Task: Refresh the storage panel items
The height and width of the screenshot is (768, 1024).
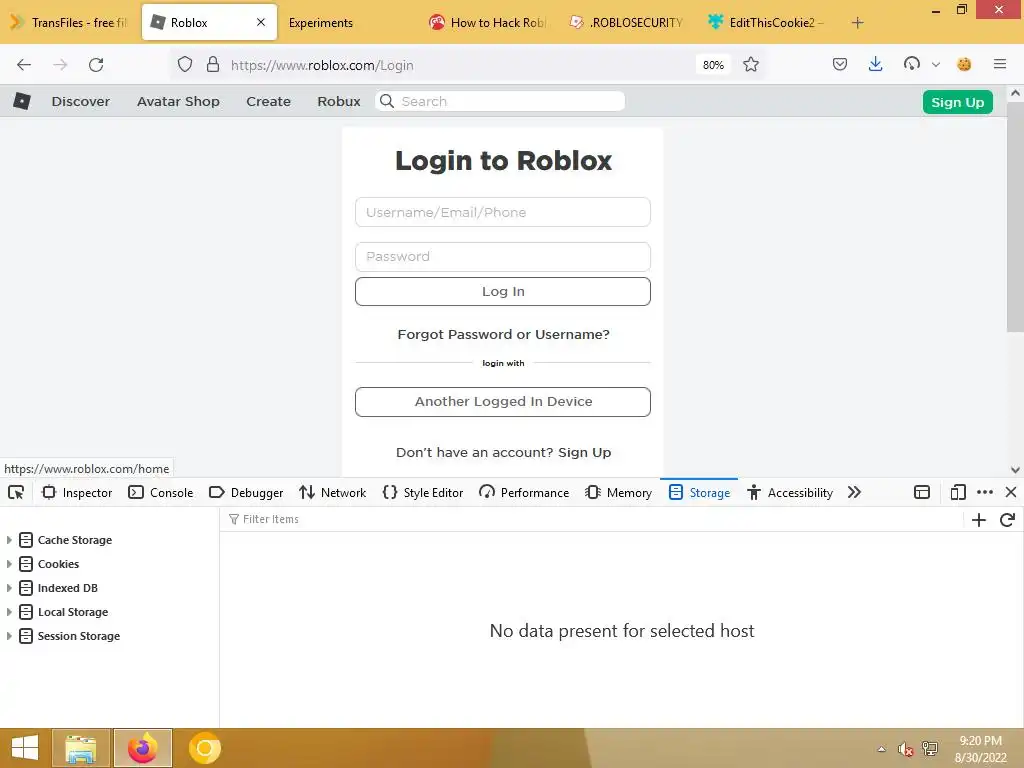Action: click(1007, 520)
